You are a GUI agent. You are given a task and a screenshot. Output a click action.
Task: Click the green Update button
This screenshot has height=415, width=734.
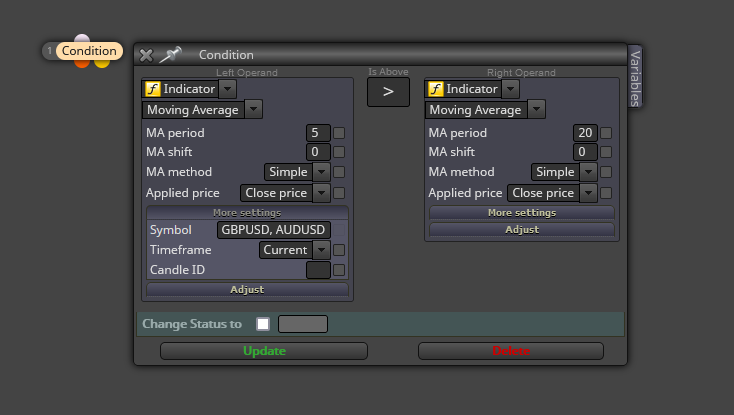(x=264, y=351)
